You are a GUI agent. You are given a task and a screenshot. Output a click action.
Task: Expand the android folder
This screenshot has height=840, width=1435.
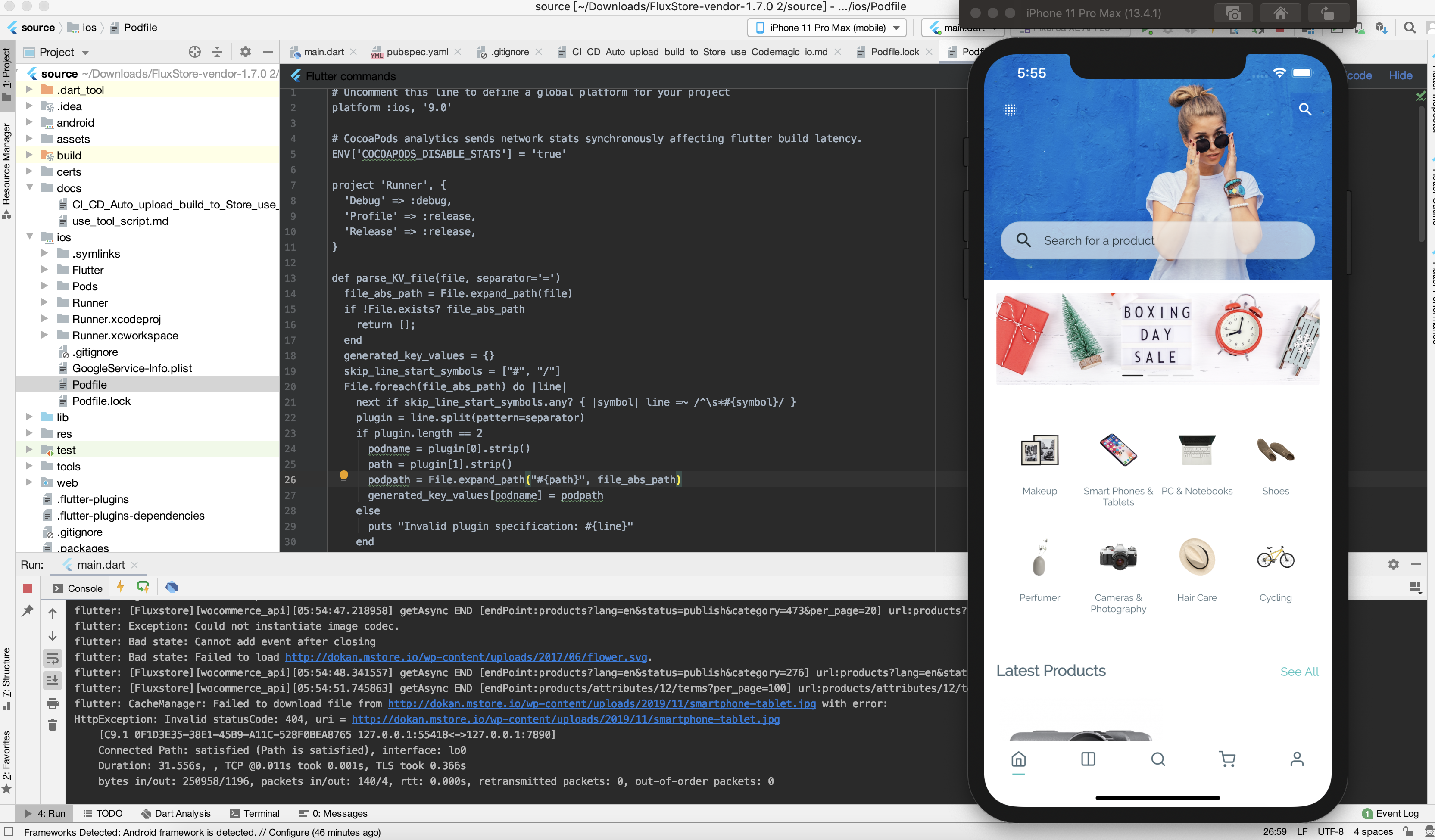tap(29, 122)
